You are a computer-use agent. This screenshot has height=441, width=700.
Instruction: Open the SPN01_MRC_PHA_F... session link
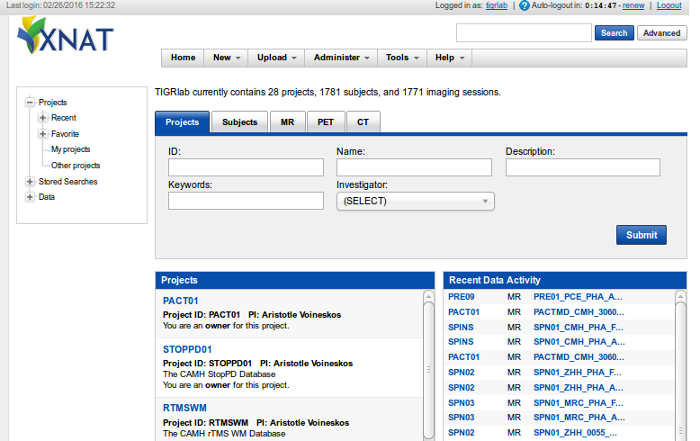pos(578,403)
